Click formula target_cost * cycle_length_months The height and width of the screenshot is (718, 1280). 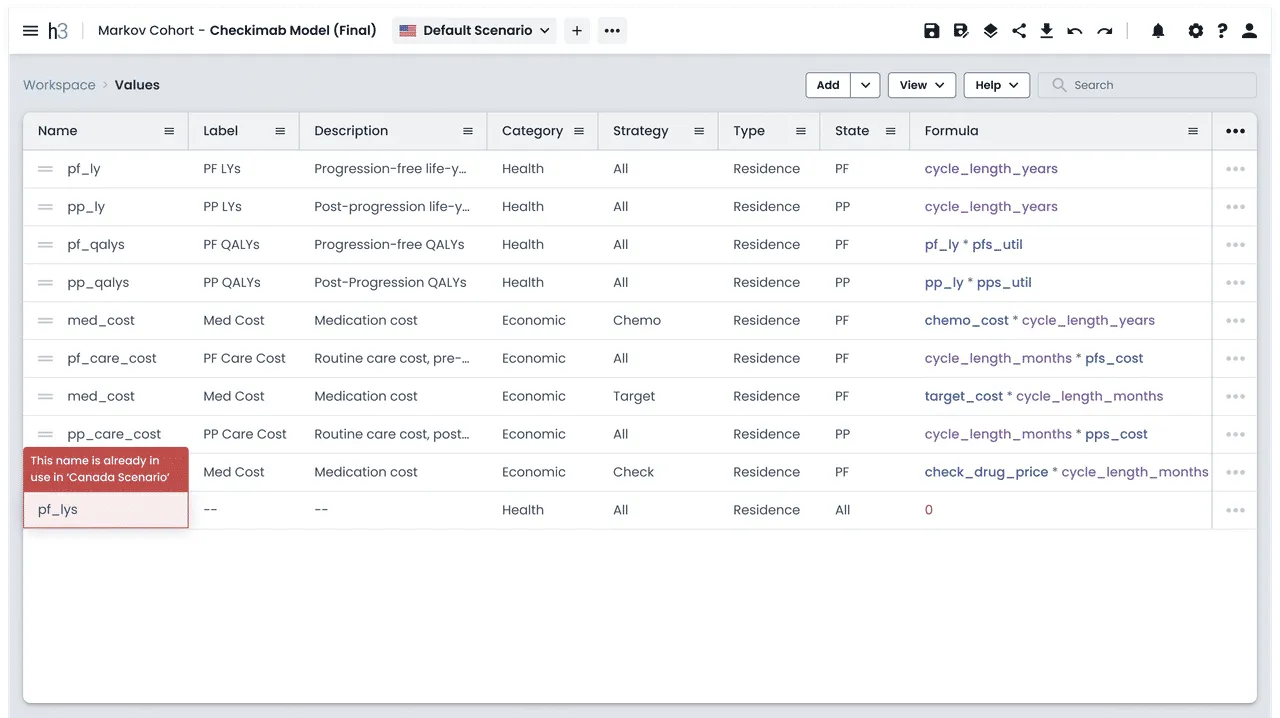pyautogui.click(x=1044, y=397)
